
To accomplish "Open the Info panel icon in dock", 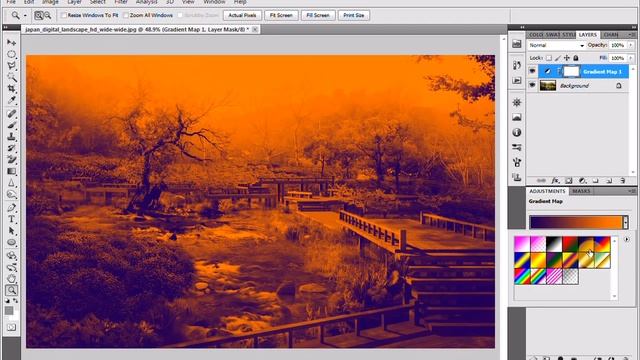I will [517, 132].
